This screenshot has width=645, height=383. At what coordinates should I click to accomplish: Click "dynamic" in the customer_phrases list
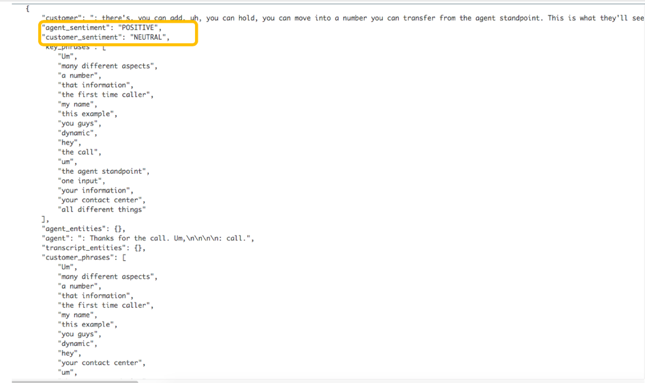click(78, 344)
